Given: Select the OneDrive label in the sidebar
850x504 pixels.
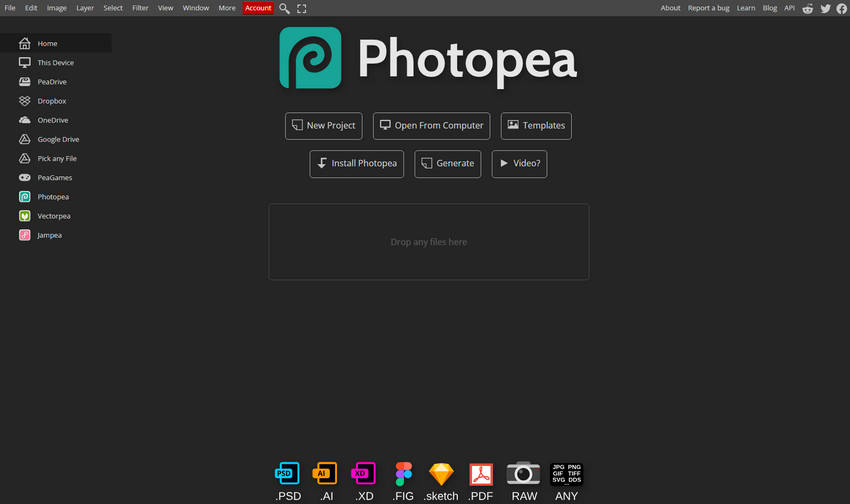Looking at the screenshot, I should [x=53, y=120].
